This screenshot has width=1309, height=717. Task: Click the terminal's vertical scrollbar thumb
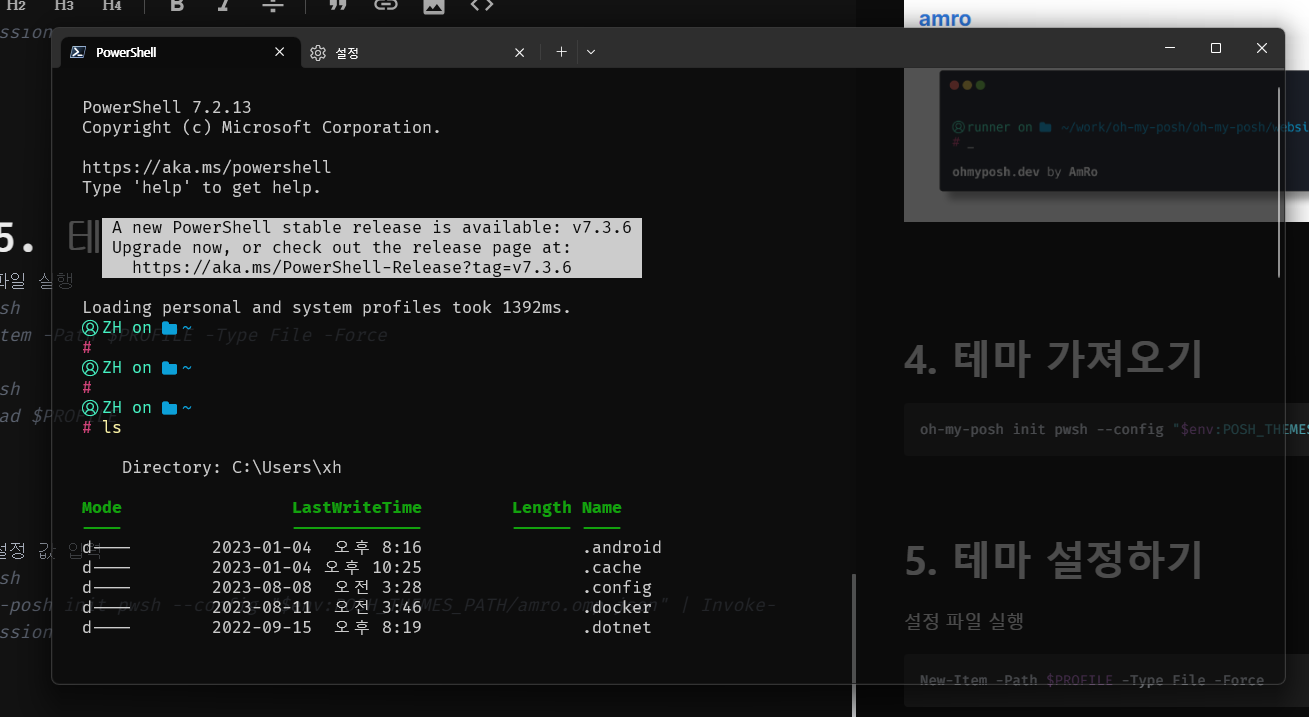1281,180
